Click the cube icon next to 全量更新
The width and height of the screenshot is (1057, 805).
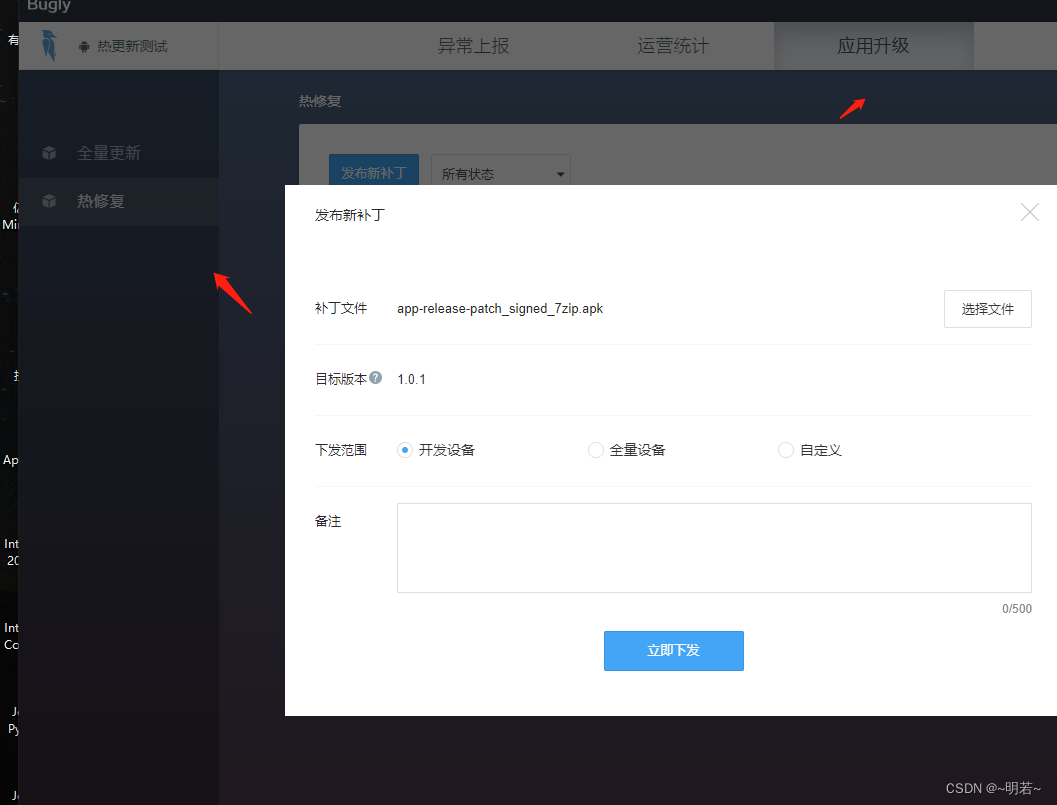click(49, 153)
